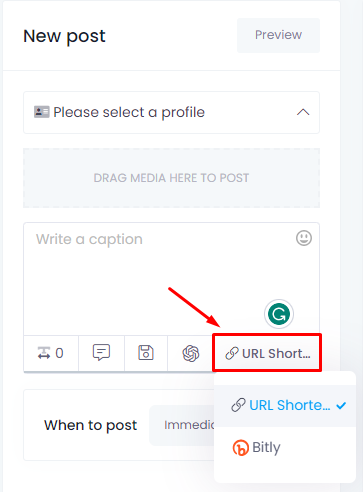363x492 pixels.
Task: Open the When to post Immediately dropdown
Action: pos(183,425)
